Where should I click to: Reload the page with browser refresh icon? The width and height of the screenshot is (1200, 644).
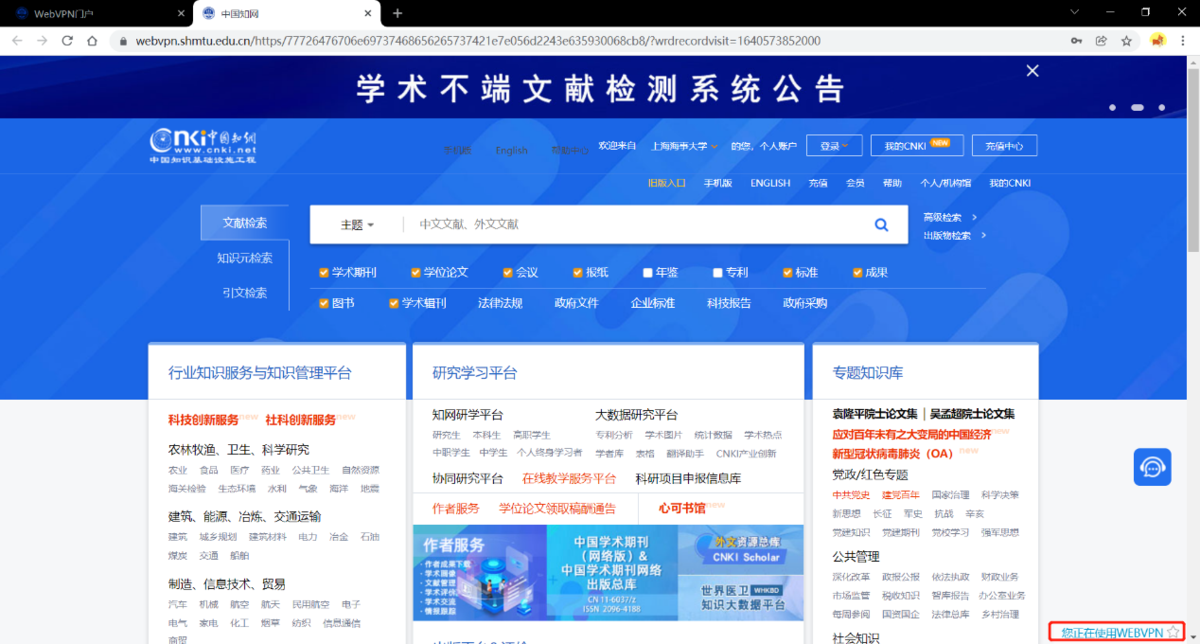(67, 41)
